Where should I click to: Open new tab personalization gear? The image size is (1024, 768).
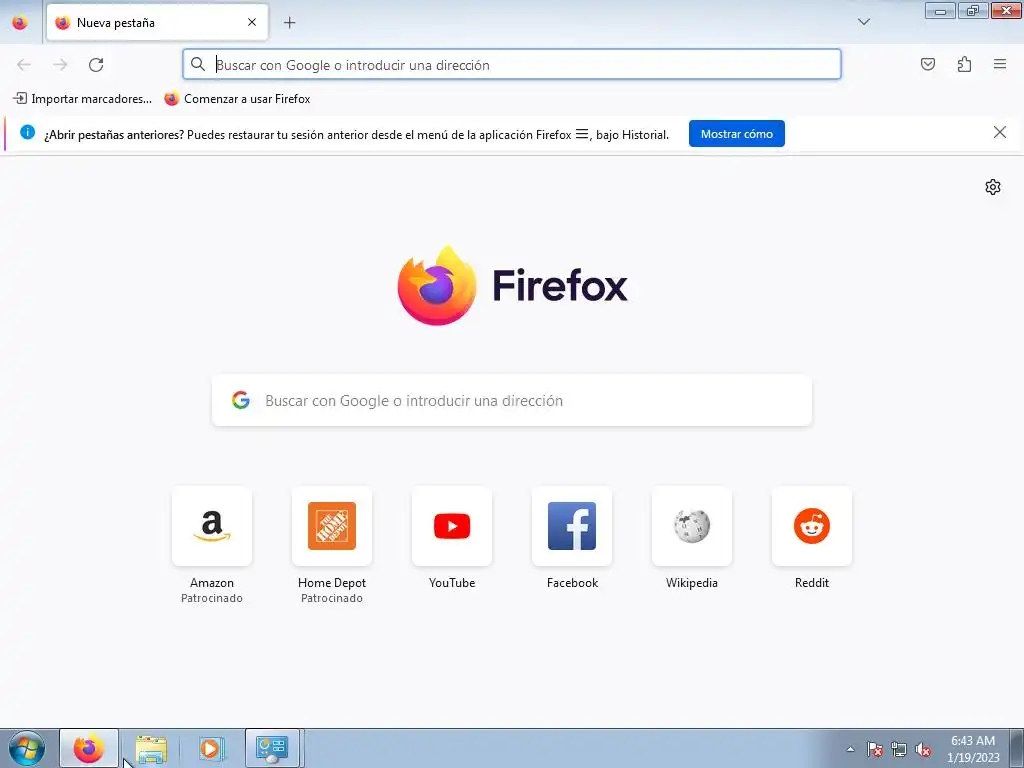[x=993, y=187]
